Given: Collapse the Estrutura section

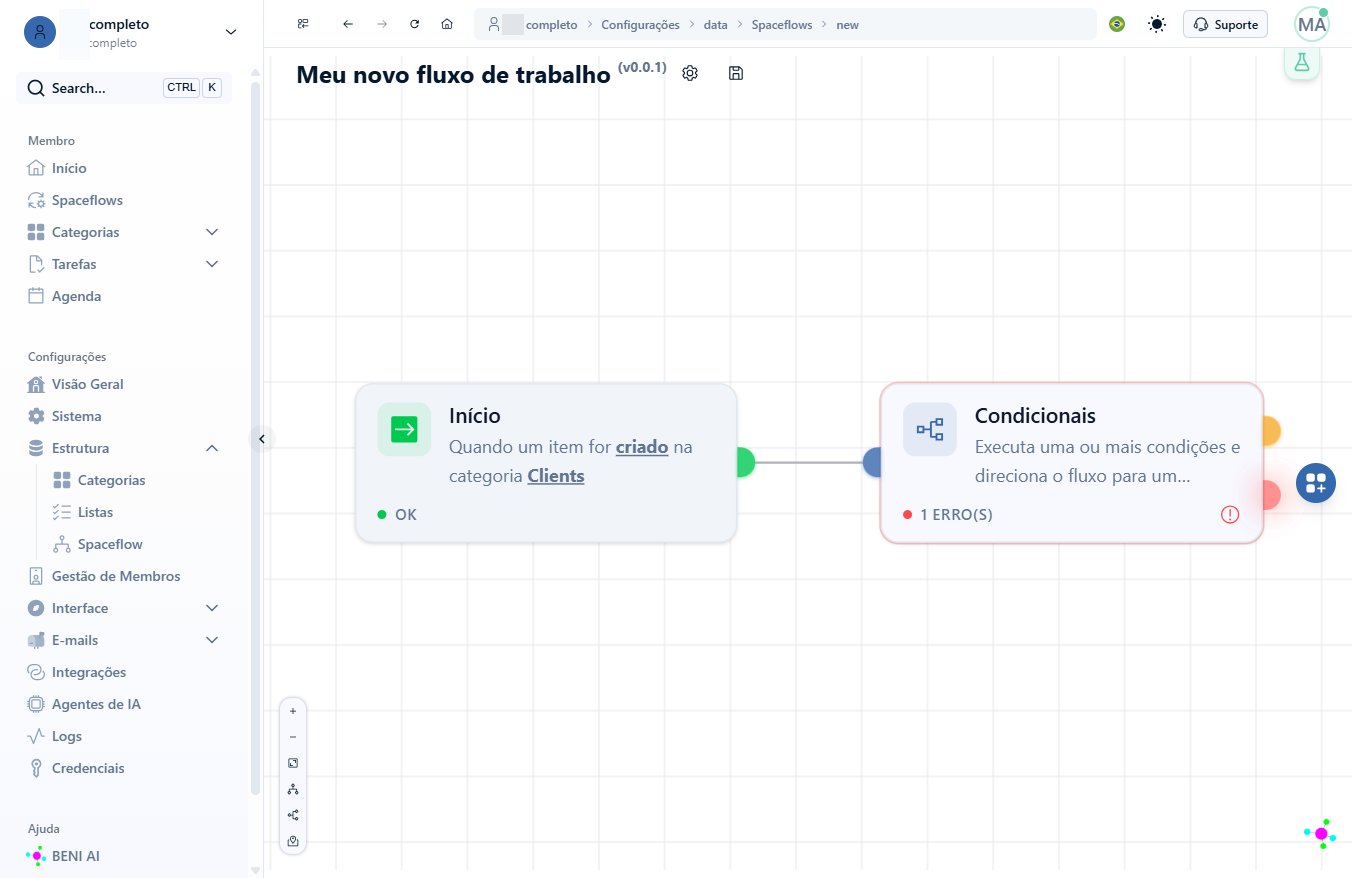Looking at the screenshot, I should click(212, 448).
